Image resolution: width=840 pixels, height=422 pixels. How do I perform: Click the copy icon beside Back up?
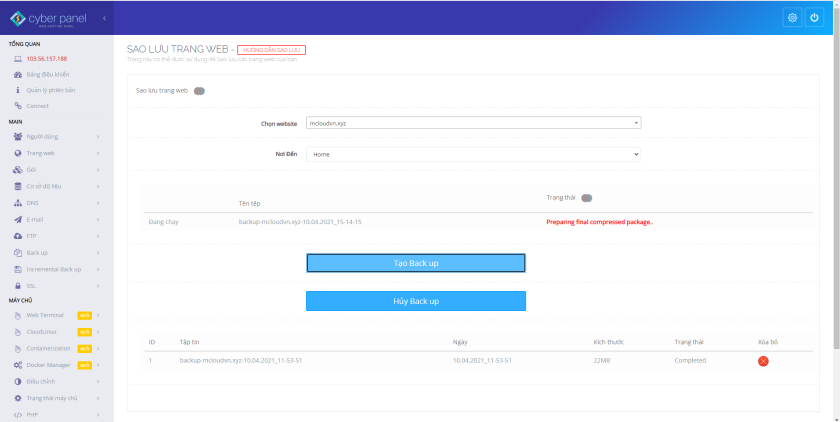coord(18,253)
